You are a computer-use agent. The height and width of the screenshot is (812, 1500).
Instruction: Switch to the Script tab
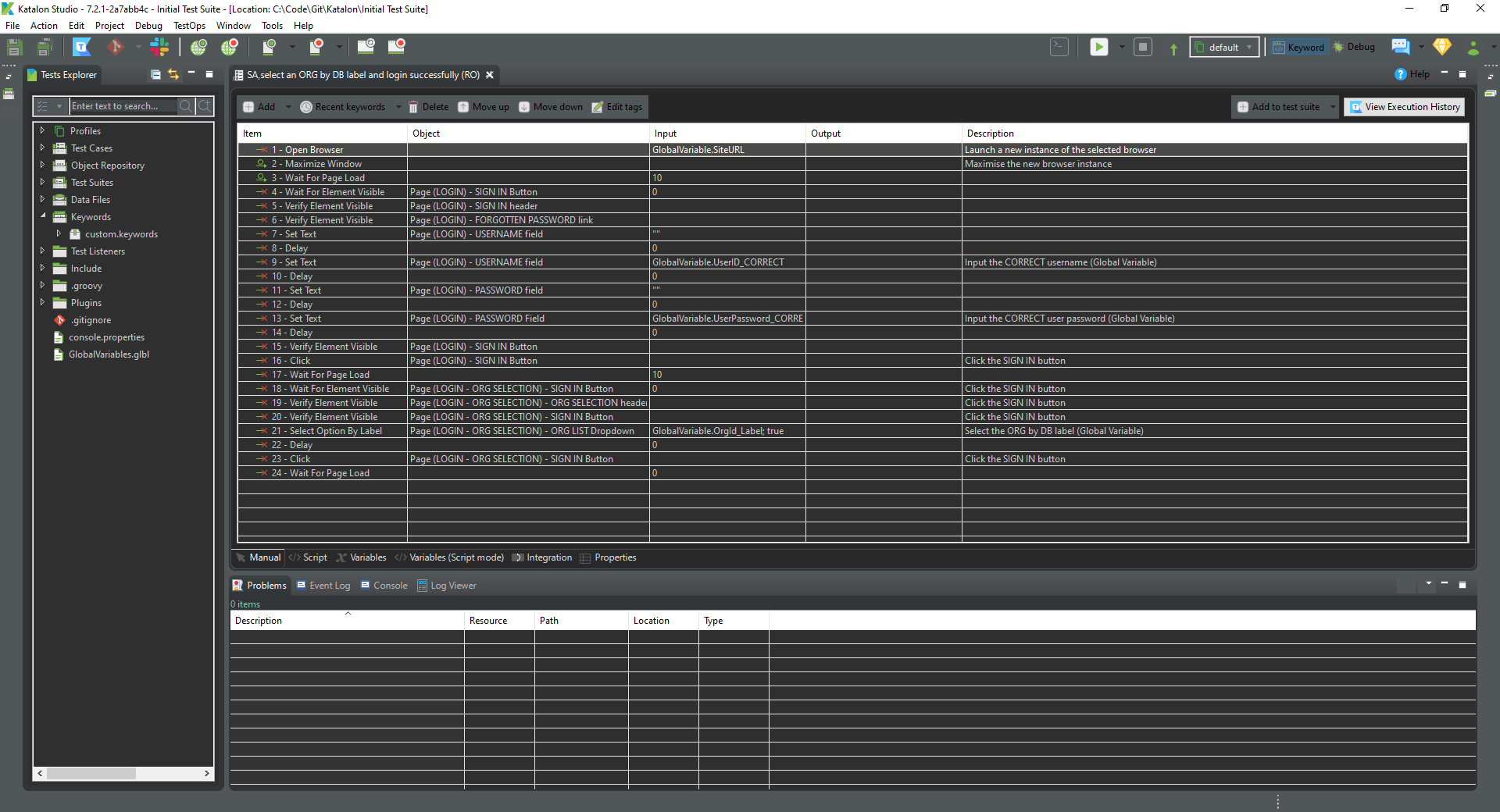(308, 557)
